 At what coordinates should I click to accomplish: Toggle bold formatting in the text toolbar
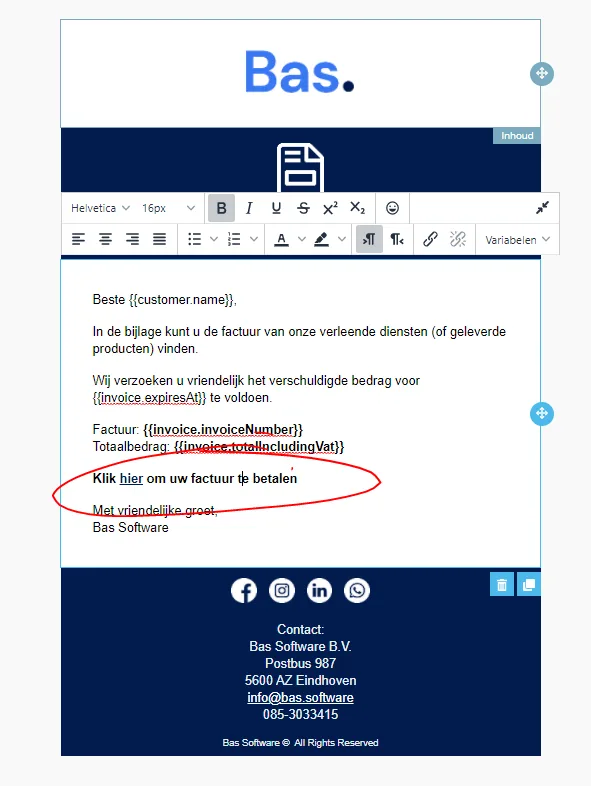[x=221, y=208]
